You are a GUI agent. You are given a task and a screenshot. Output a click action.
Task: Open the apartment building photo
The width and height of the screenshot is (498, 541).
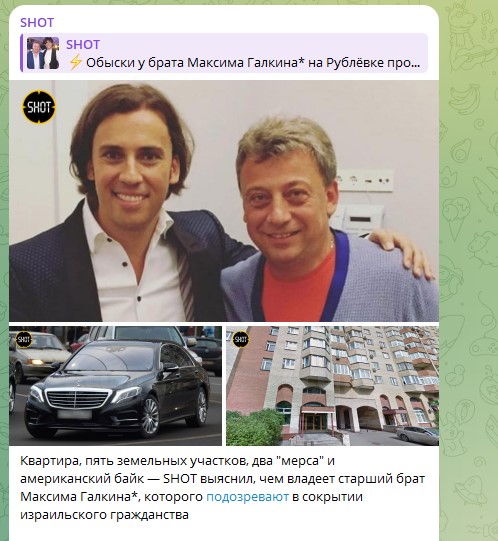tap(332, 386)
